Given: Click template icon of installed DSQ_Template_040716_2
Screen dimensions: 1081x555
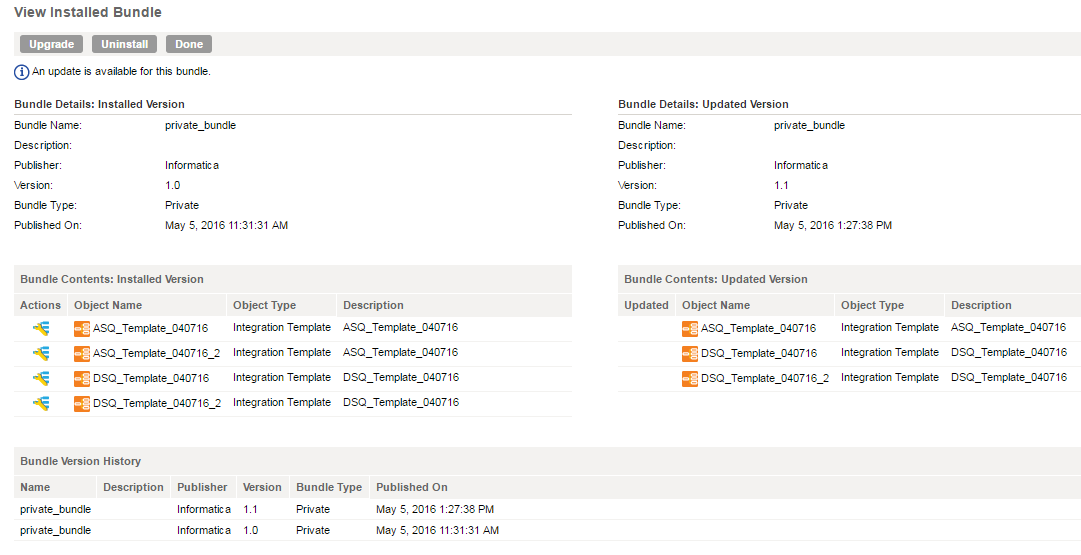Looking at the screenshot, I should coord(82,403).
